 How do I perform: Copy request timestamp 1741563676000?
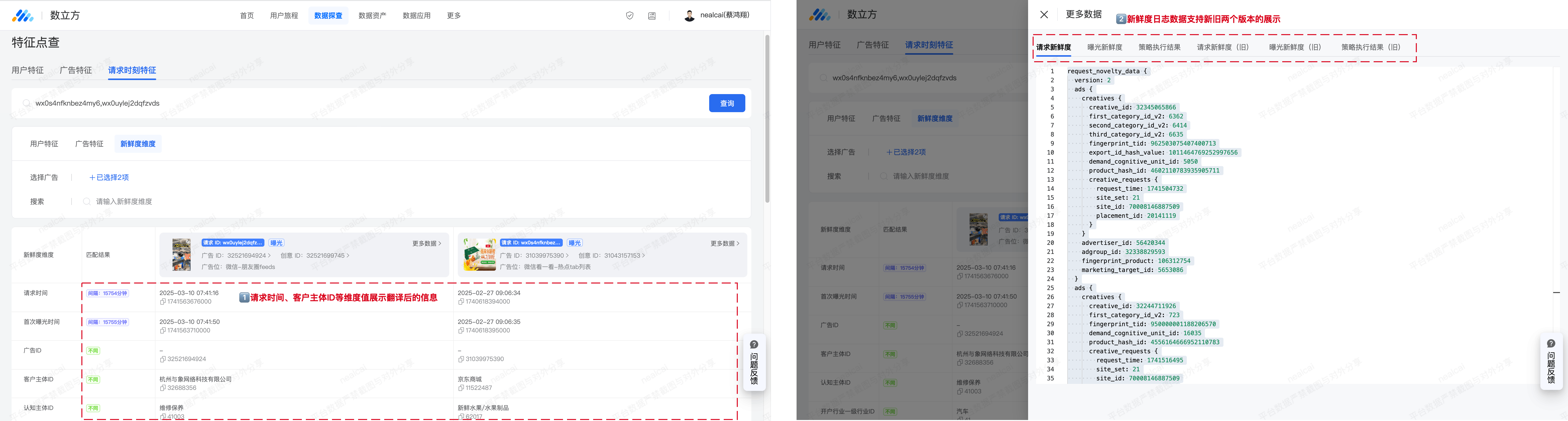click(163, 302)
